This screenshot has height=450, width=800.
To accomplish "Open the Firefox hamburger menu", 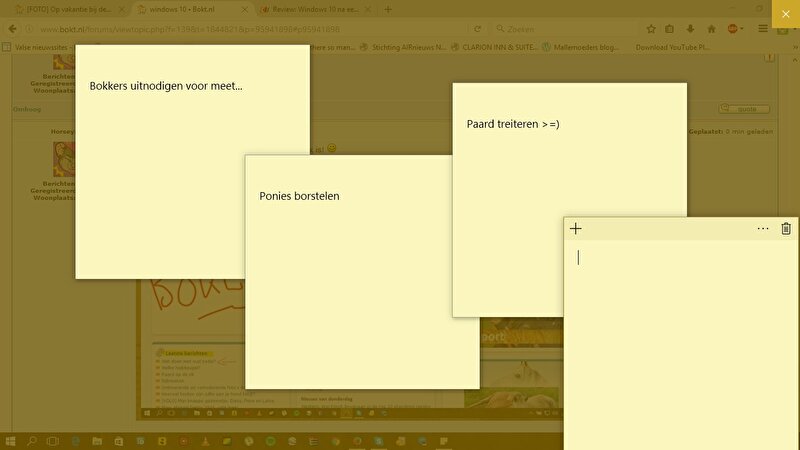I will pos(763,29).
